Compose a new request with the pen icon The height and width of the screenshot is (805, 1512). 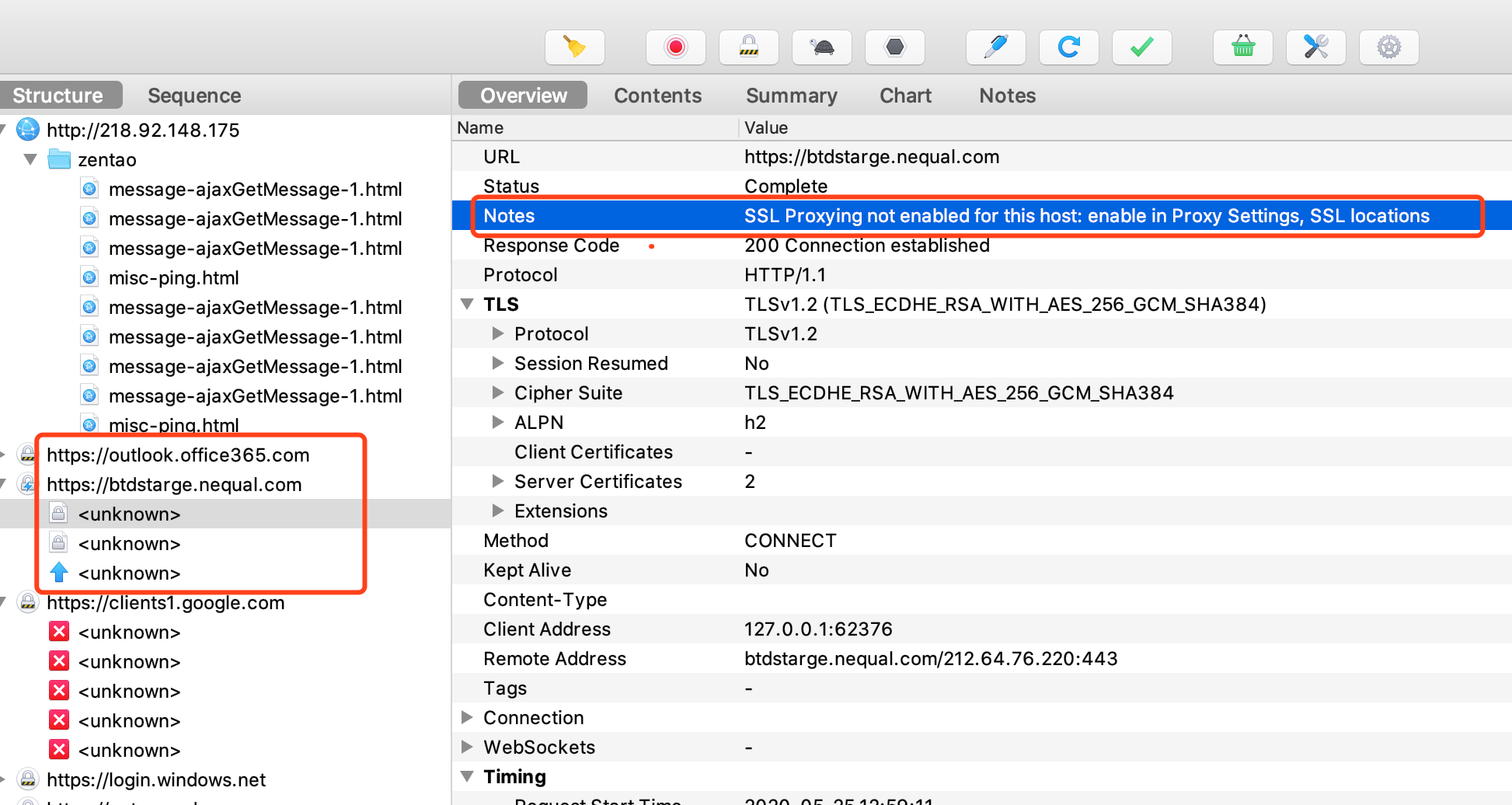coord(995,47)
